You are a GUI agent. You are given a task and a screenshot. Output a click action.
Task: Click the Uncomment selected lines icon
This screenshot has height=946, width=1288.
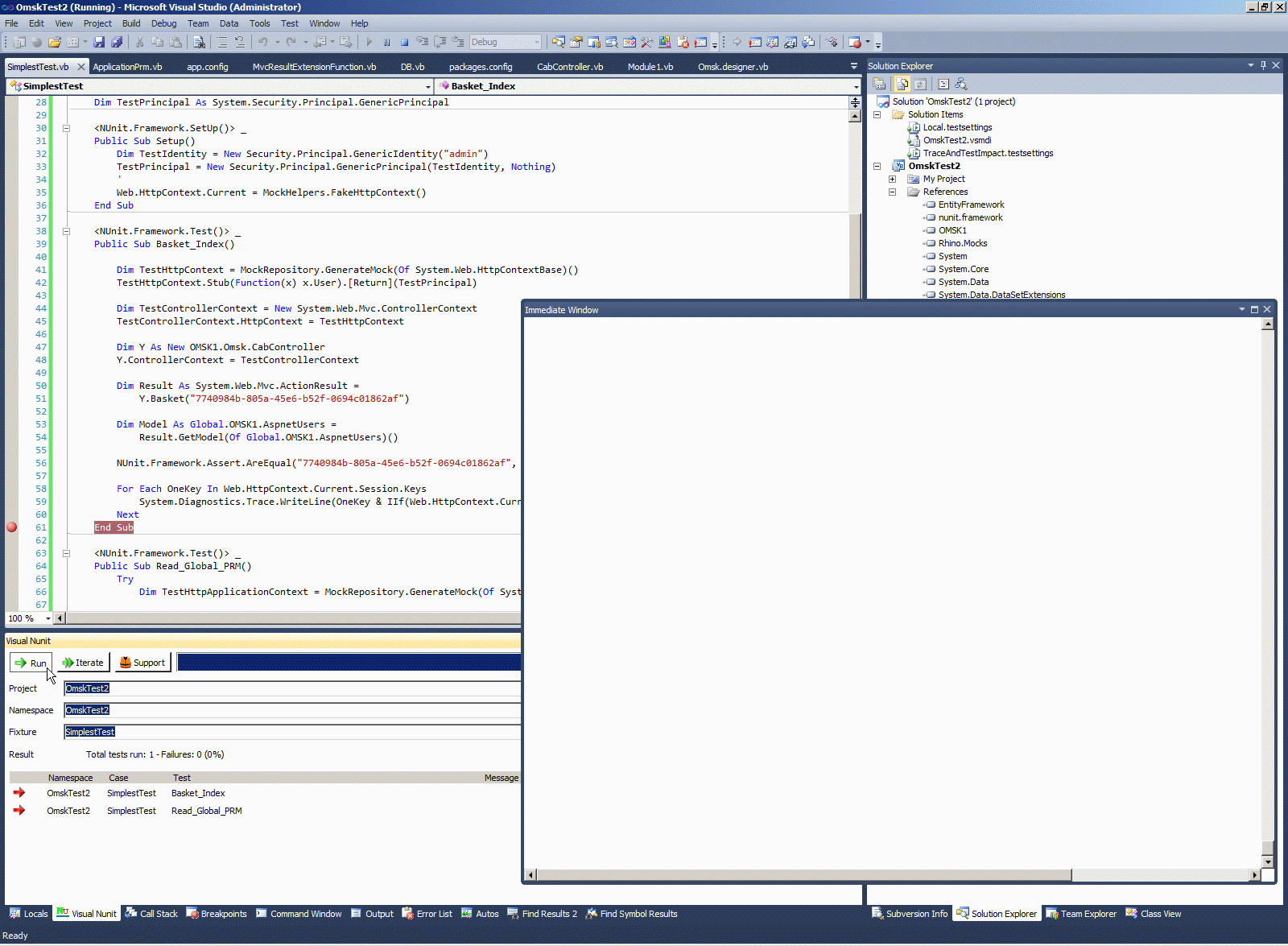click(240, 42)
